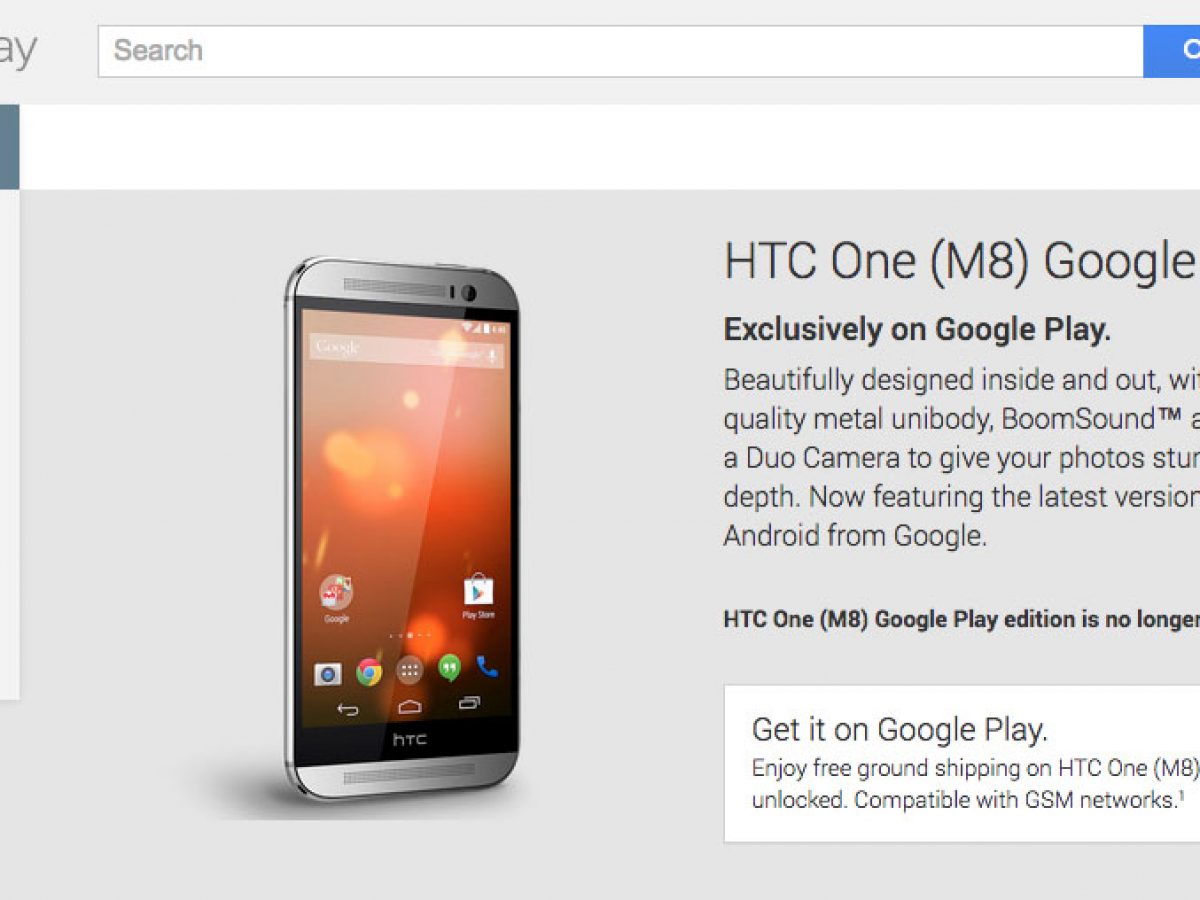Tap the Back navigation icon on phone
The image size is (1200, 900).
click(347, 710)
